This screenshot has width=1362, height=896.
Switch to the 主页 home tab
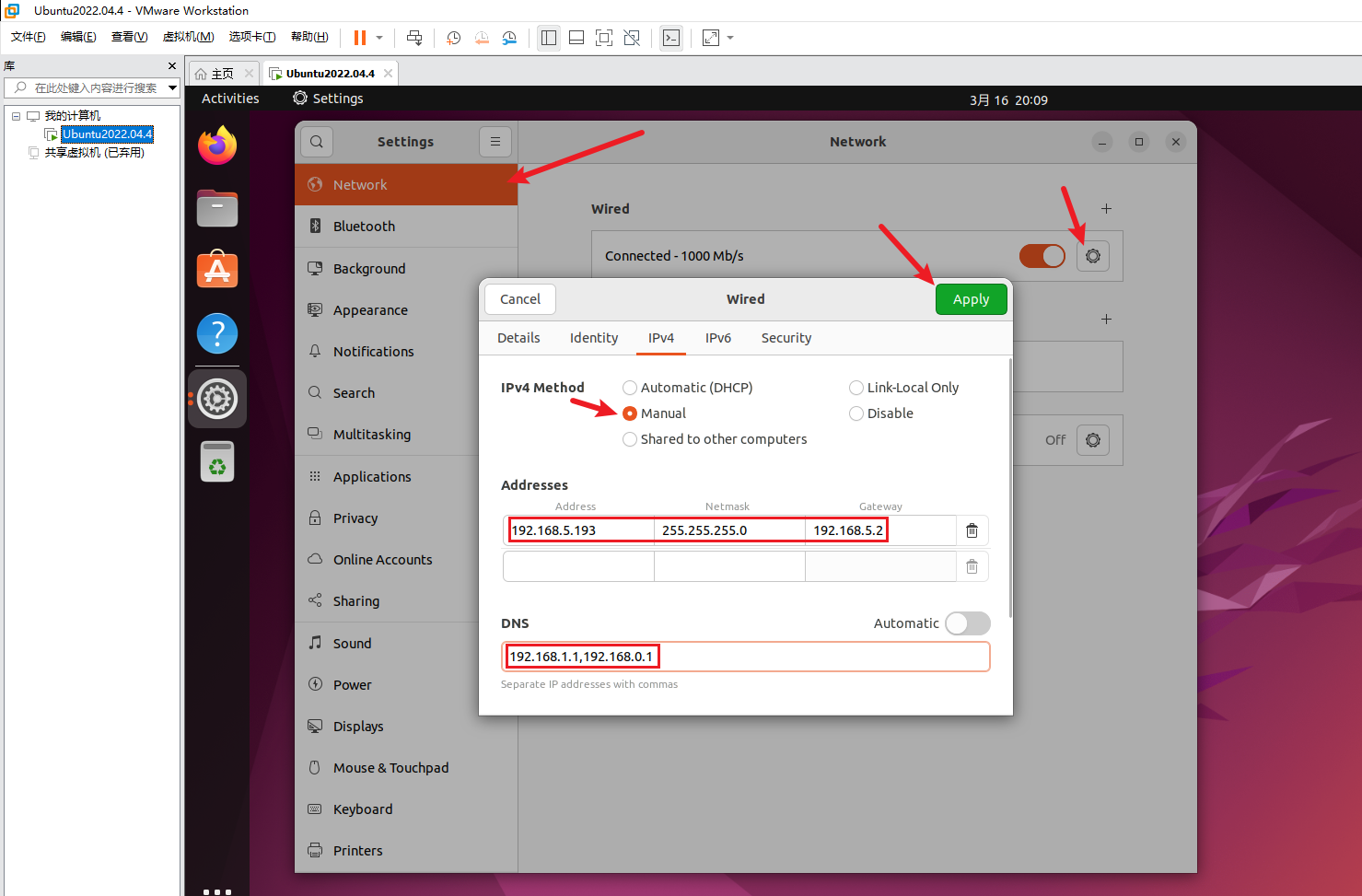coord(223,74)
